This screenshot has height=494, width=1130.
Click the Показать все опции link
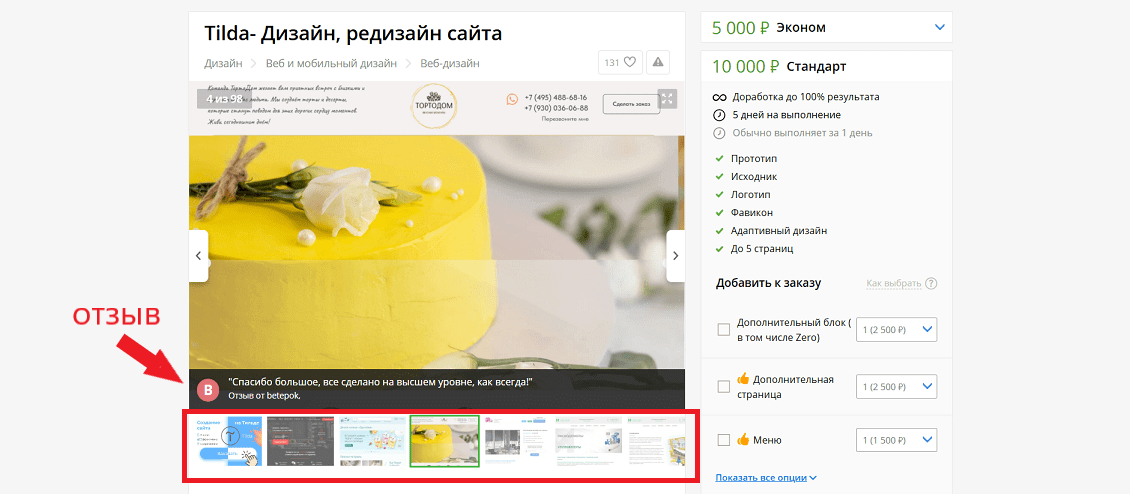click(766, 477)
